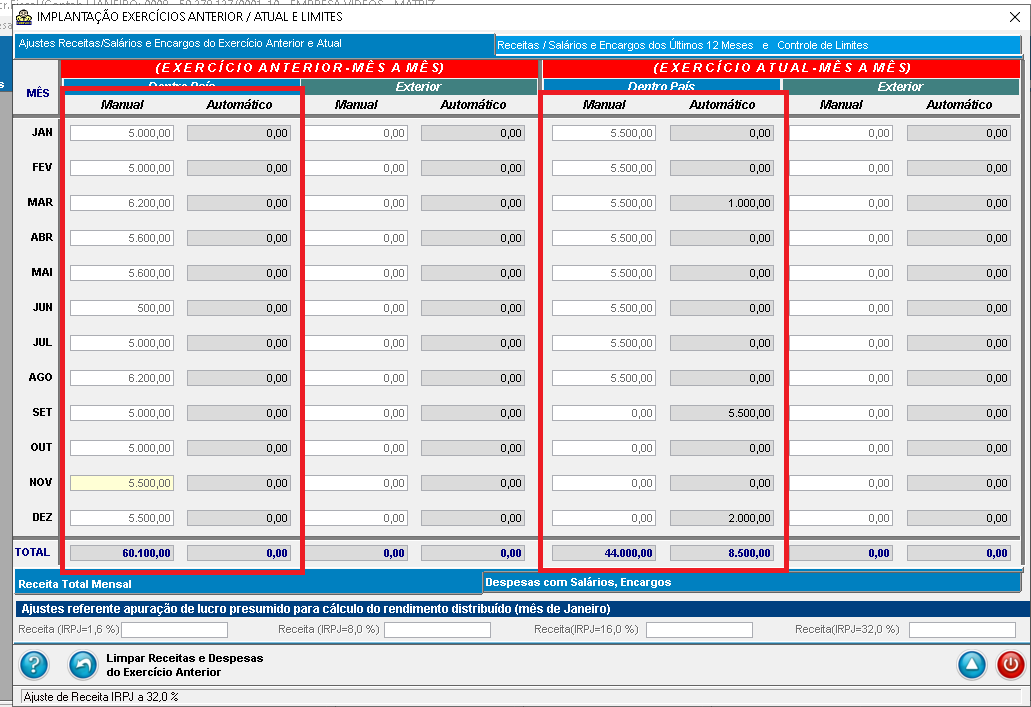Edit SET manual Dentro País field, Exercício Atual

point(604,413)
